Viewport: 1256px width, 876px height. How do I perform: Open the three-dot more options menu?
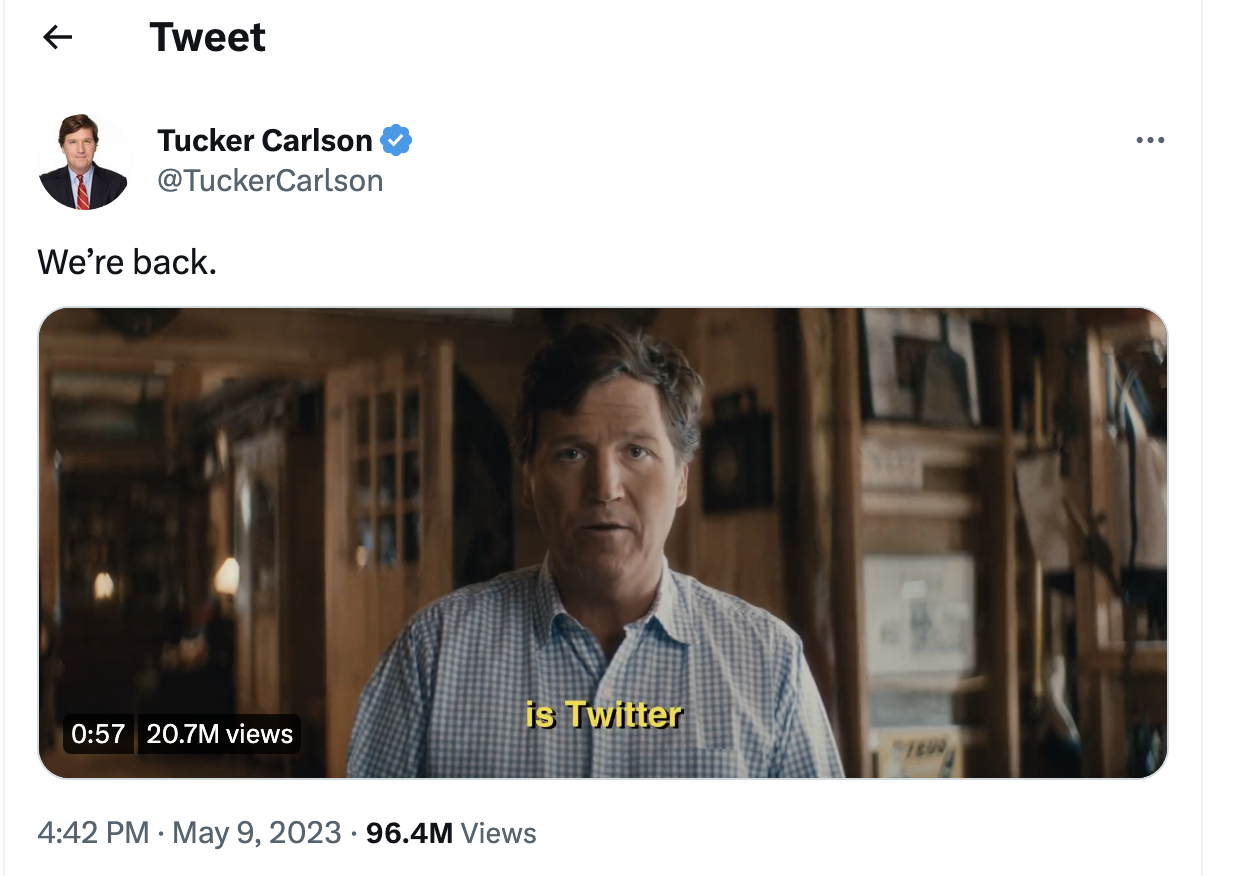(1150, 141)
